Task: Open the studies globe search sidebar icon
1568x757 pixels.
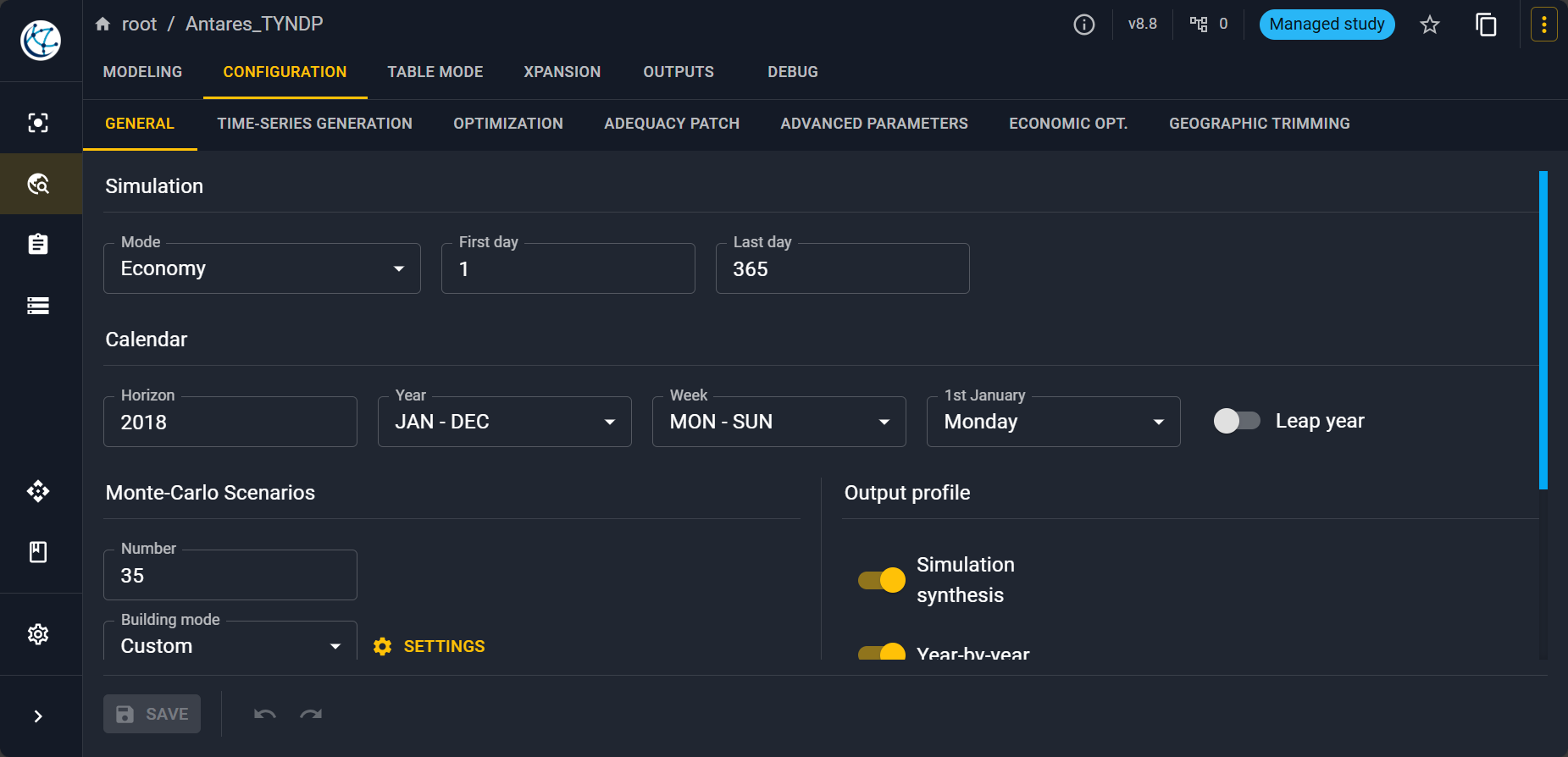Action: (x=38, y=184)
